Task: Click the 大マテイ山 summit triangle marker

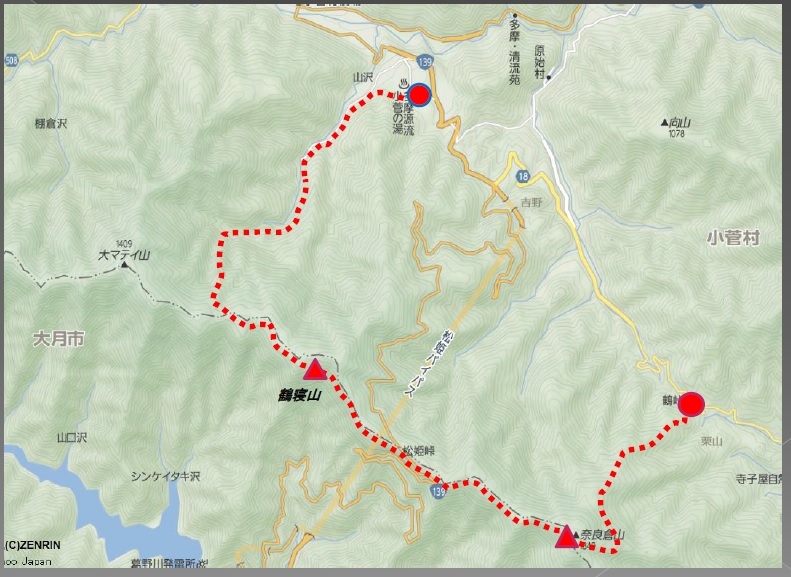Action: click(x=124, y=264)
